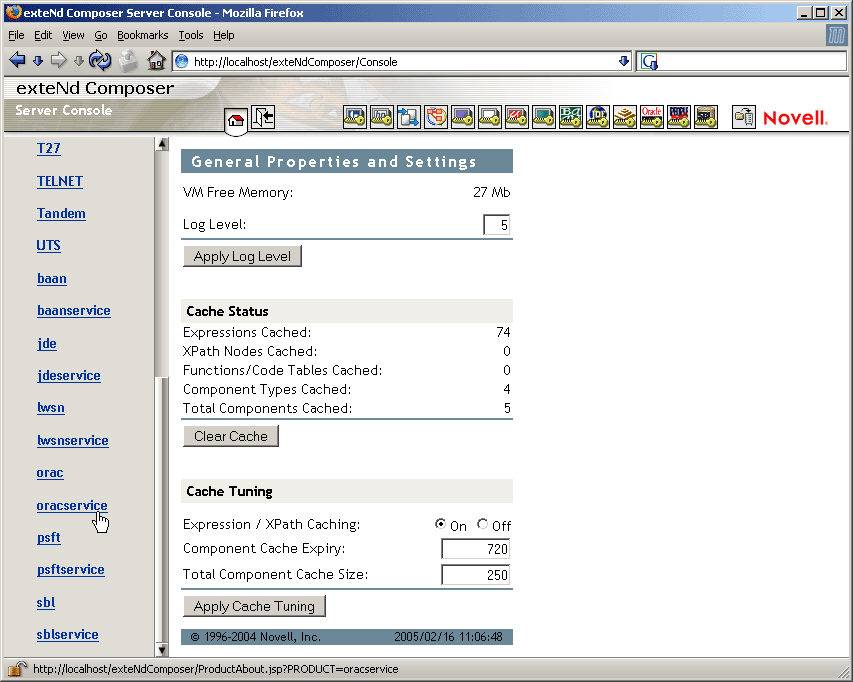Open the jdeservice link
853x682 pixels.
click(x=69, y=375)
